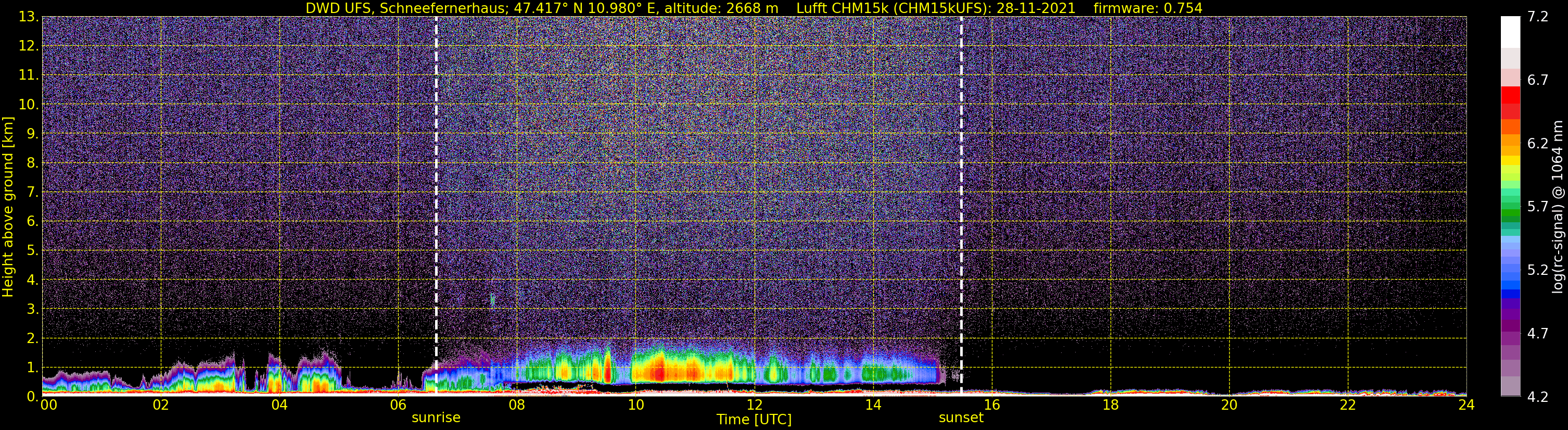The width and height of the screenshot is (1568, 430).
Task: Click the height axis tick label 4
Action: point(32,280)
